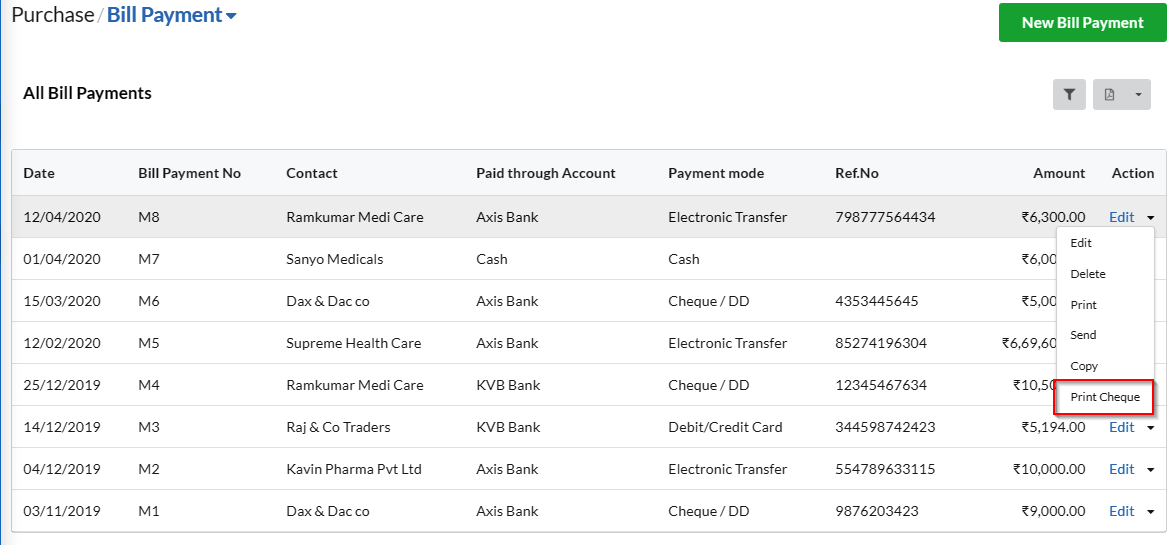This screenshot has width=1172, height=545.
Task: Click the Purchase breadcrumb link
Action: click(52, 15)
